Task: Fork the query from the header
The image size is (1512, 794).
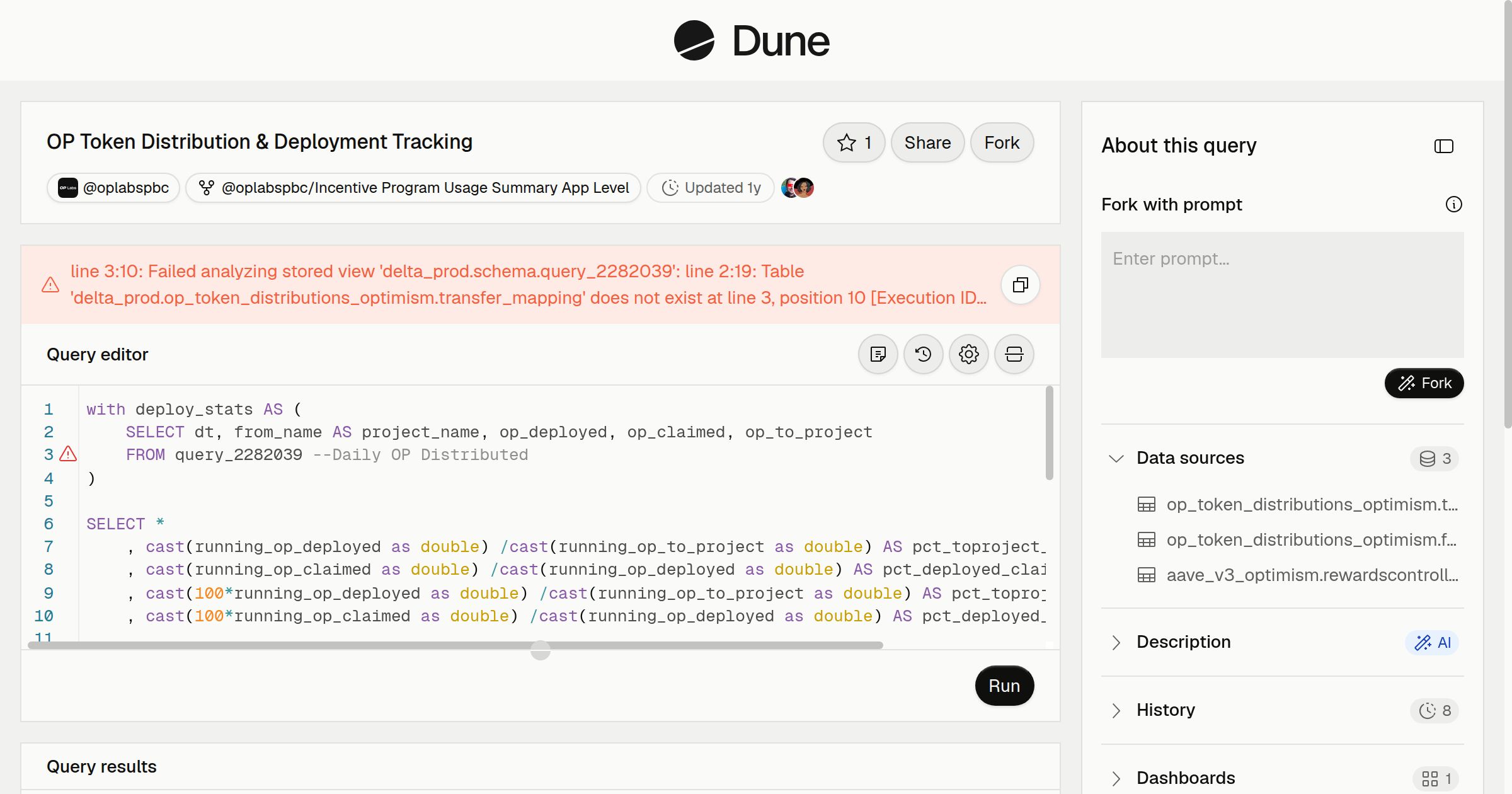Action: point(1002,142)
